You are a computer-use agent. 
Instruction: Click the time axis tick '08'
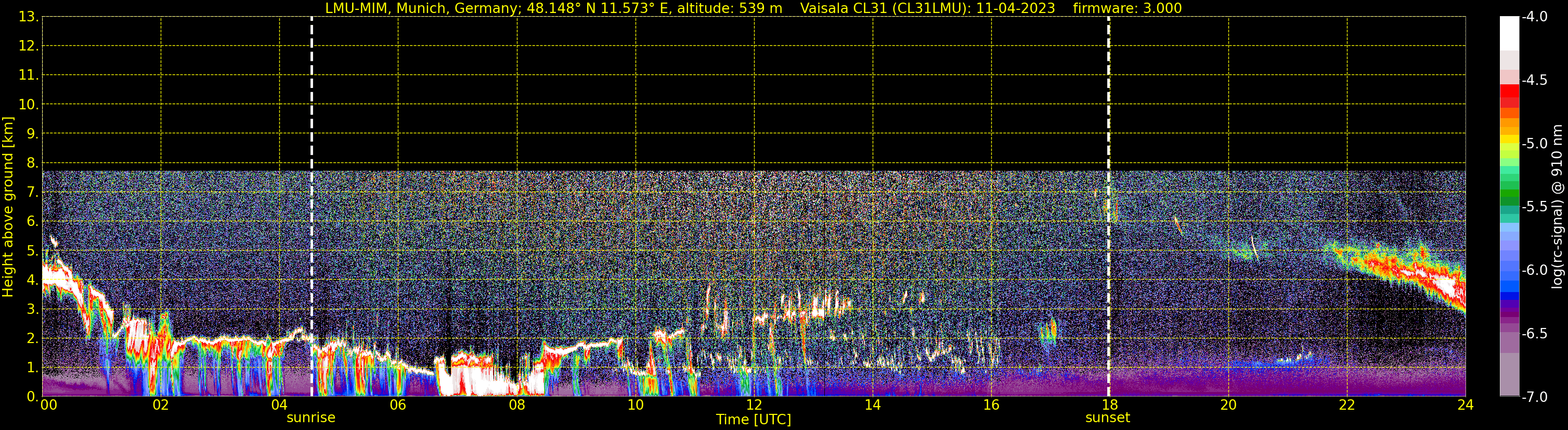(517, 405)
